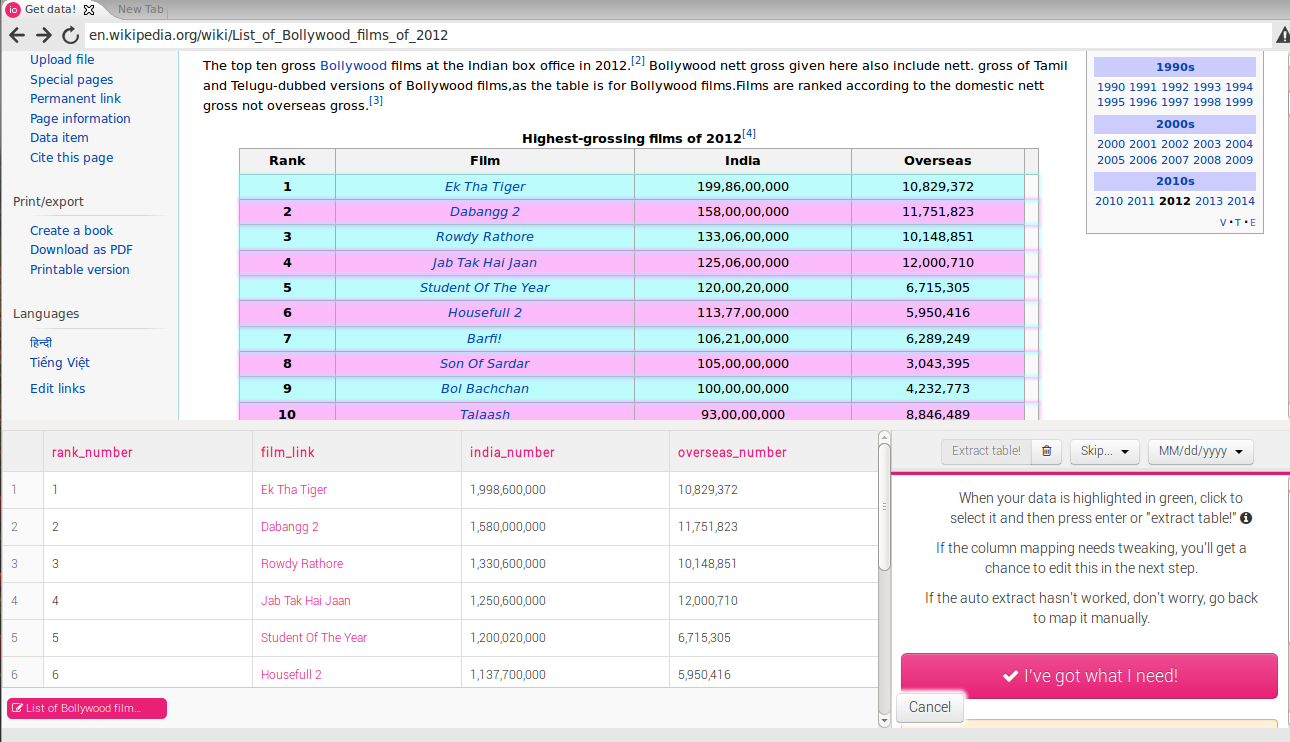Click citation [4] next to table title

point(749,134)
